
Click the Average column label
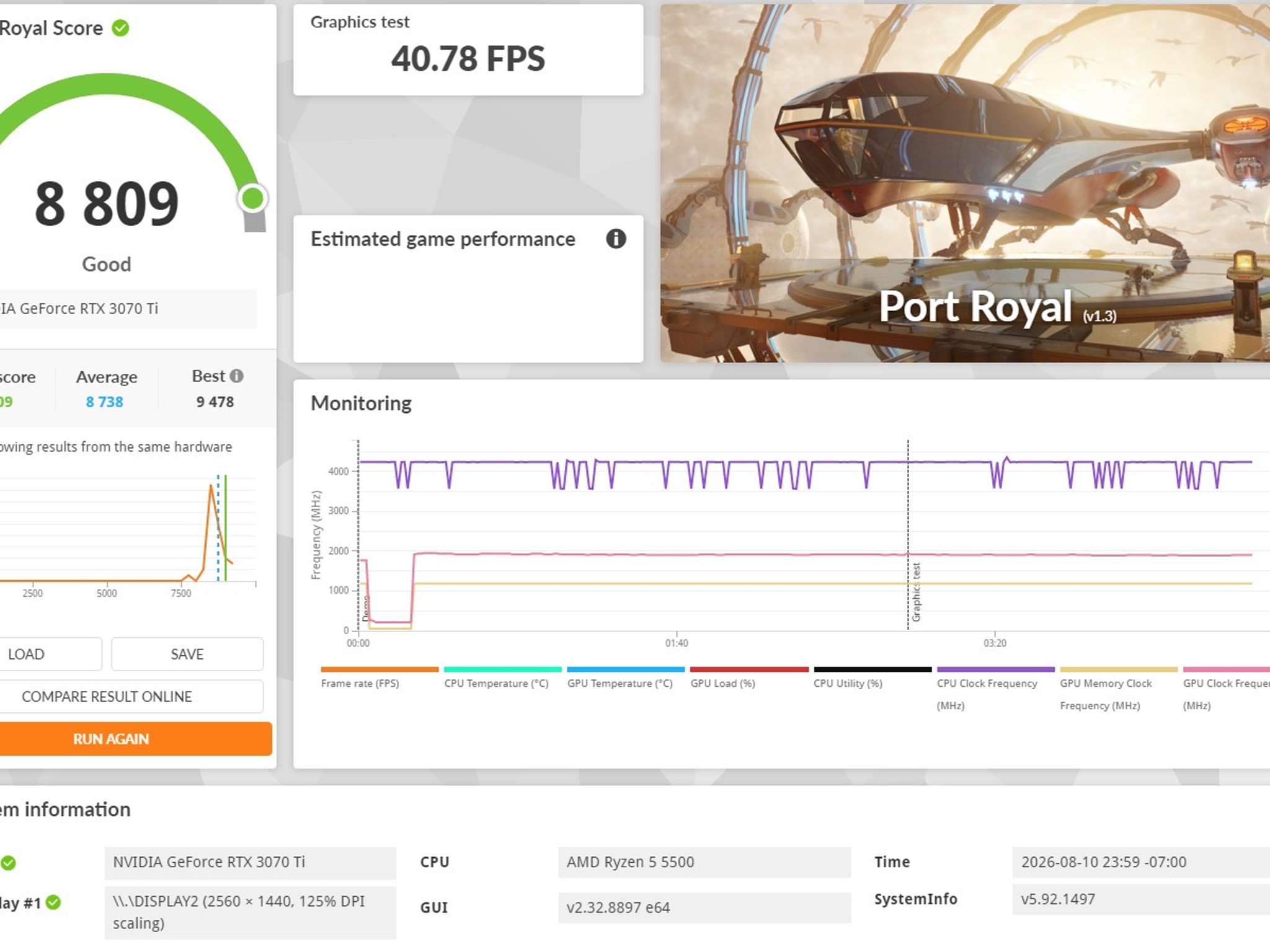107,377
